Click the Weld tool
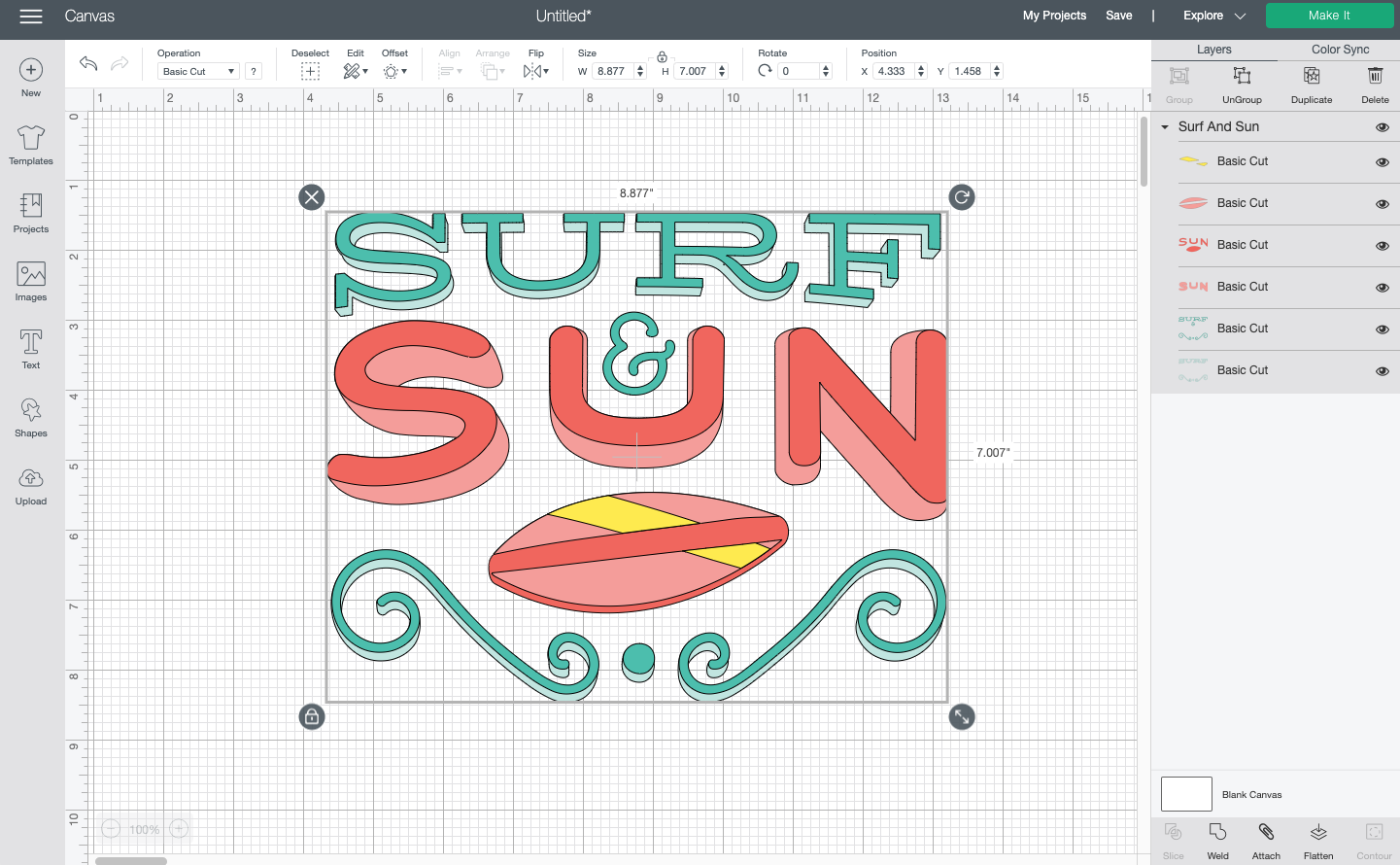This screenshot has width=1400, height=865. pos(1217,841)
